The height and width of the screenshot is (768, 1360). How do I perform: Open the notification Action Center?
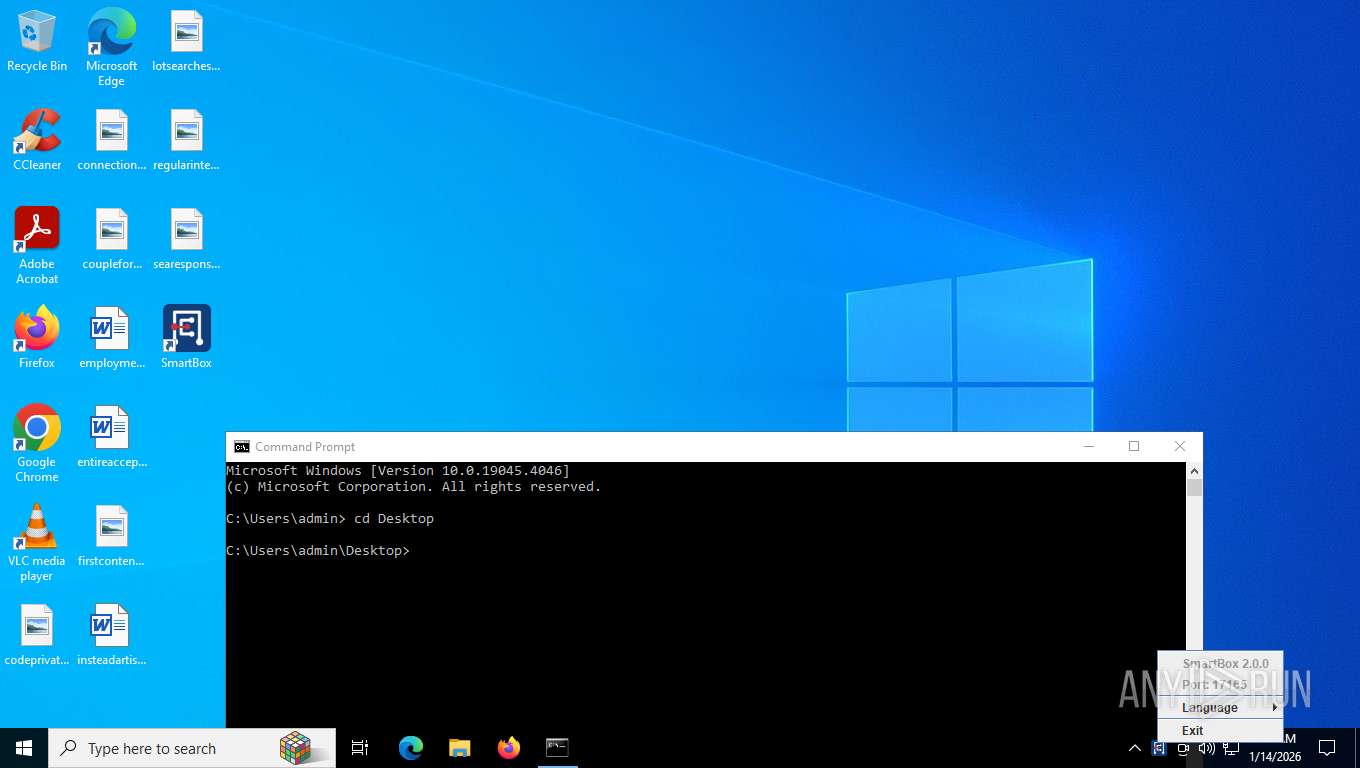point(1327,748)
